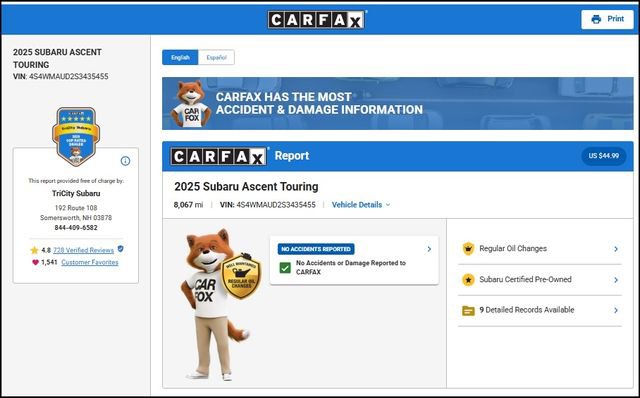Open the No Accidents Reported chevron
The height and width of the screenshot is (398, 640).
429,249
